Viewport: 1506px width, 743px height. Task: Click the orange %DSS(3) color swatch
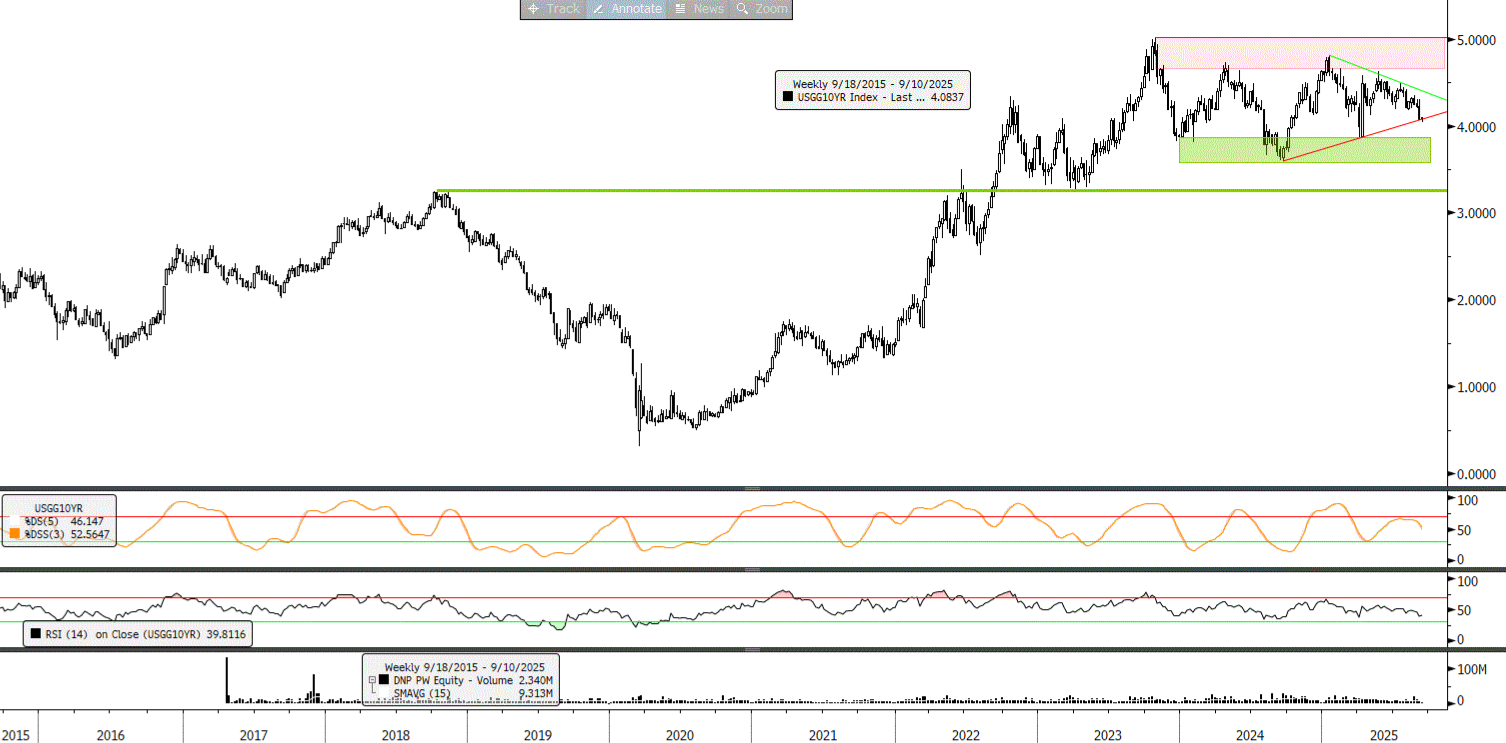(x=14, y=535)
